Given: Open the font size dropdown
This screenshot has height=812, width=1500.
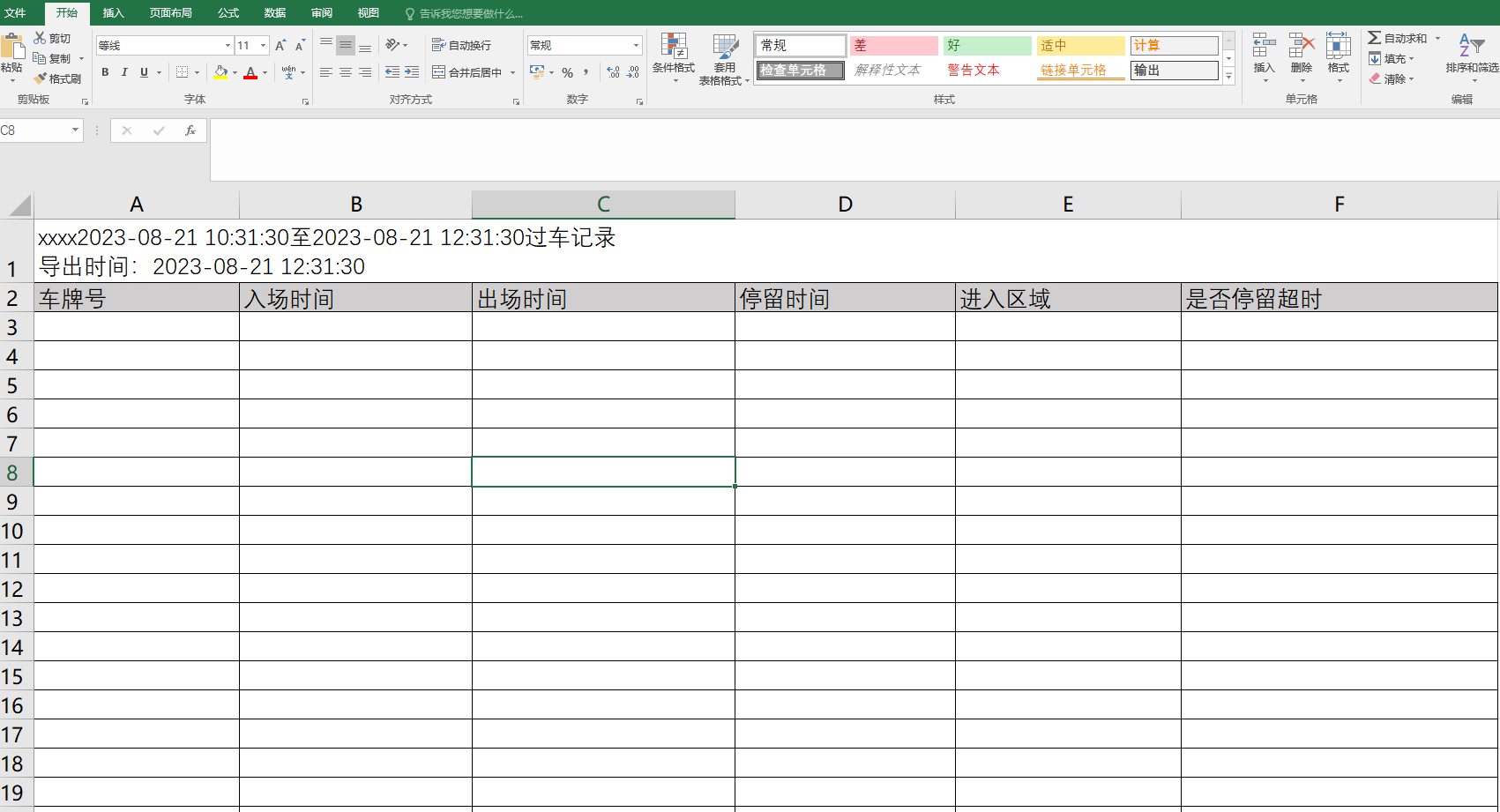Looking at the screenshot, I should point(264,45).
